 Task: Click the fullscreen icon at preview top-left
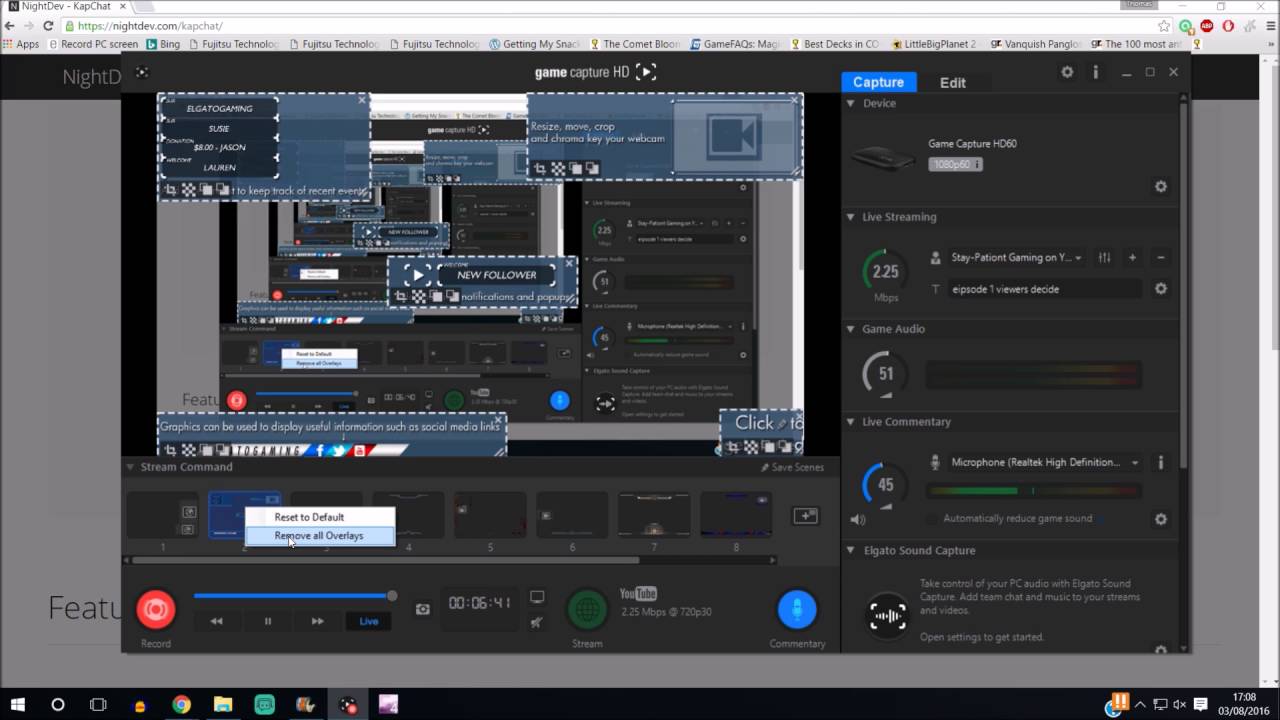coord(142,72)
